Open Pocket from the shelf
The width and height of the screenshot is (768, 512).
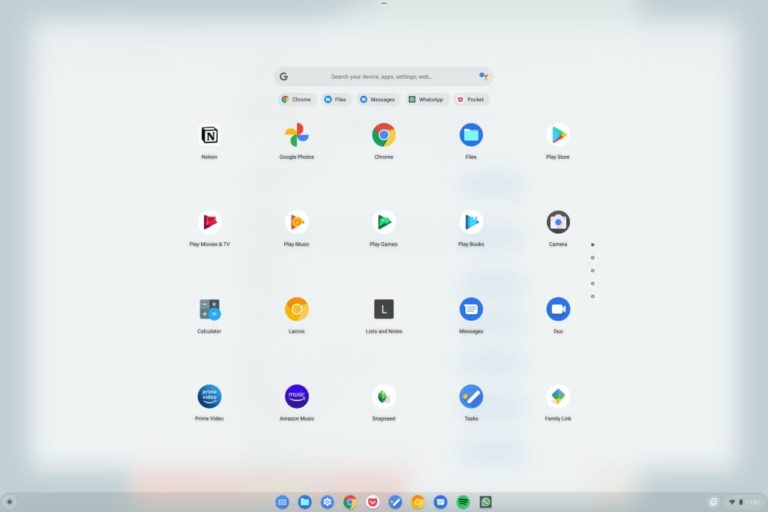[372, 502]
